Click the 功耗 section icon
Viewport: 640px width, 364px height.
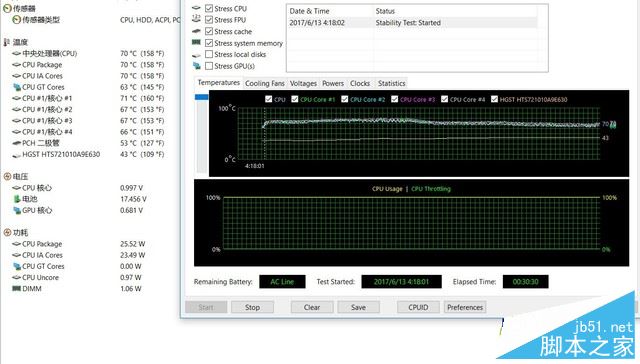click(x=7, y=233)
